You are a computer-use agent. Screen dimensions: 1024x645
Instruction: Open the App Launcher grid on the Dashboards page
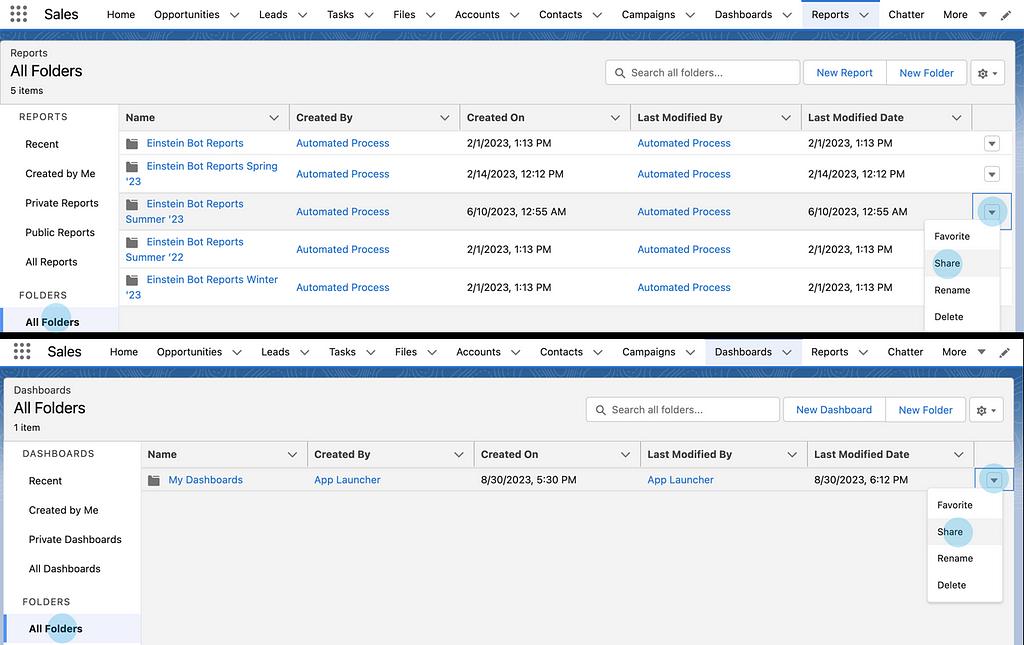coord(22,352)
